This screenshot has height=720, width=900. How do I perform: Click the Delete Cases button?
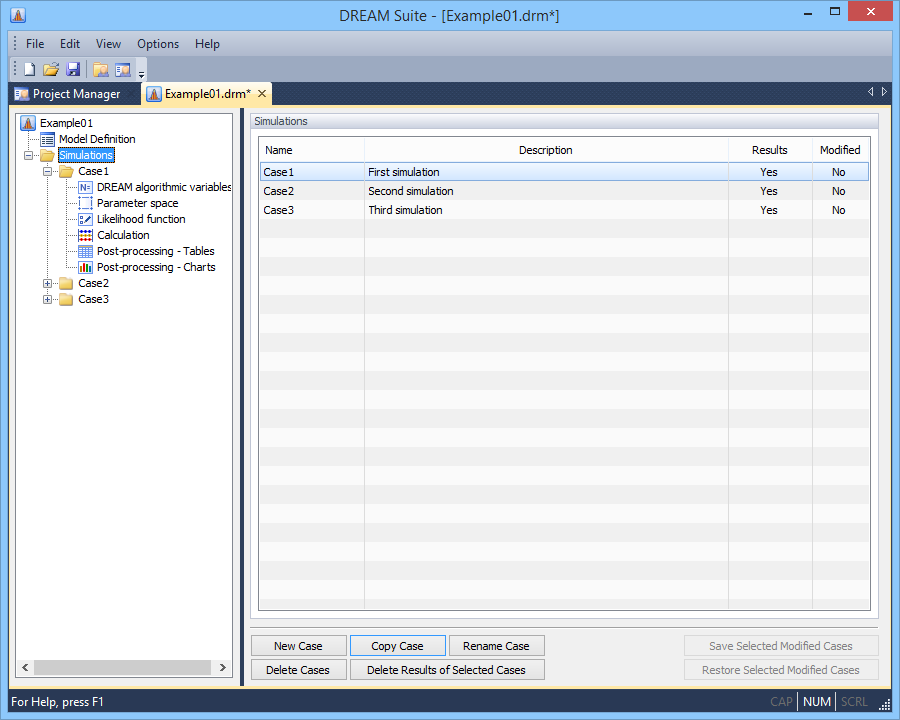click(298, 670)
